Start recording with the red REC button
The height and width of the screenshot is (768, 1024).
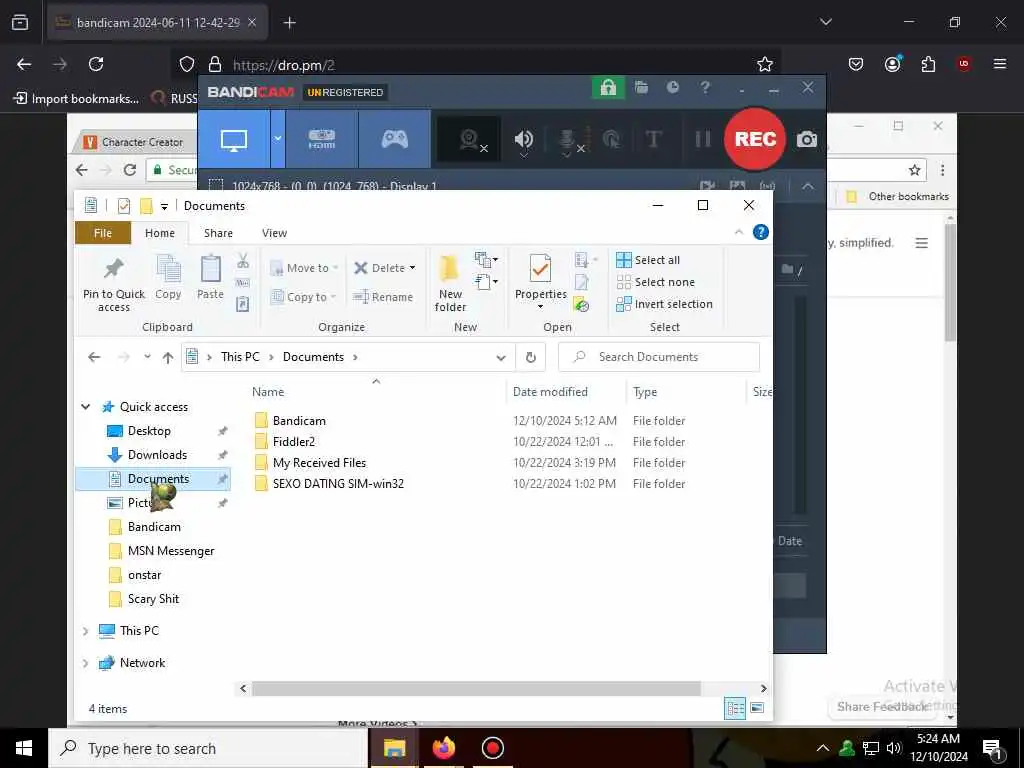[x=755, y=139]
